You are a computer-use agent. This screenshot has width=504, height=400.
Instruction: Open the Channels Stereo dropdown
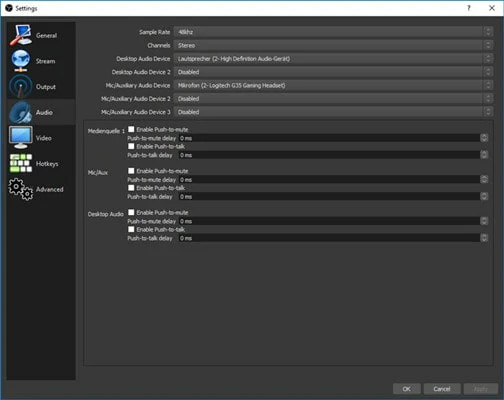[x=333, y=45]
